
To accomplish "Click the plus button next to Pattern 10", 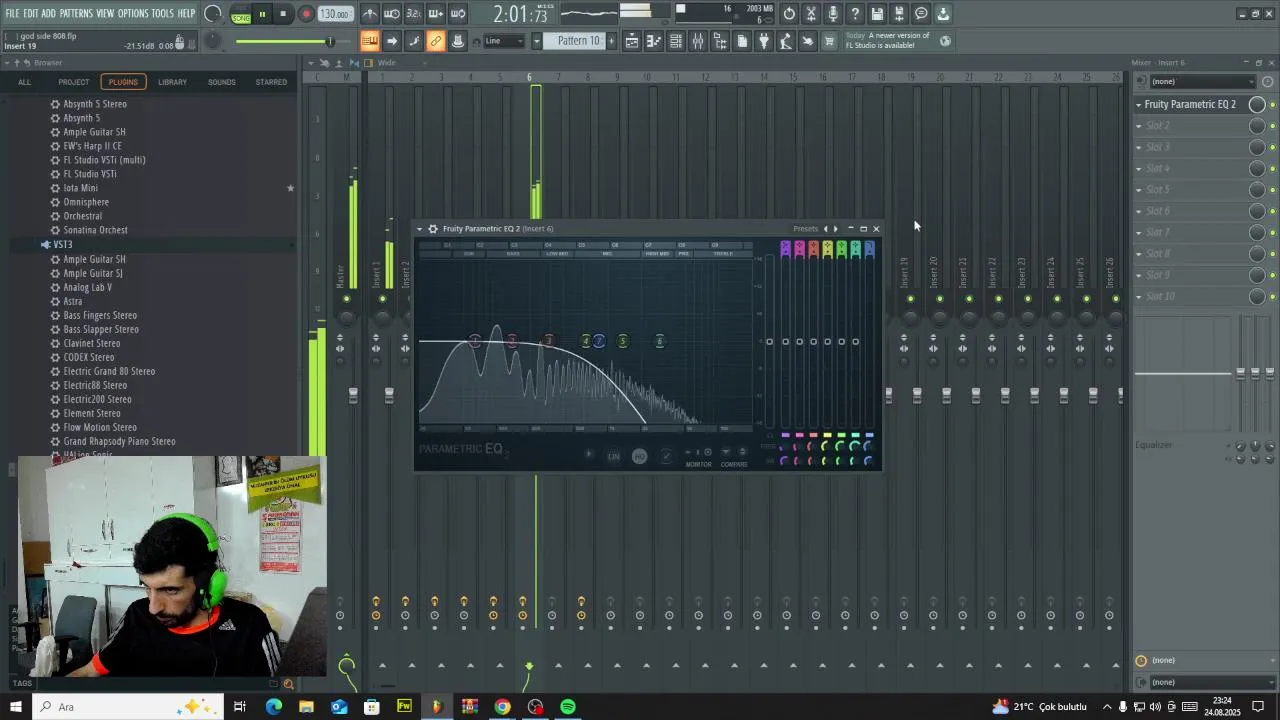I will [x=612, y=41].
